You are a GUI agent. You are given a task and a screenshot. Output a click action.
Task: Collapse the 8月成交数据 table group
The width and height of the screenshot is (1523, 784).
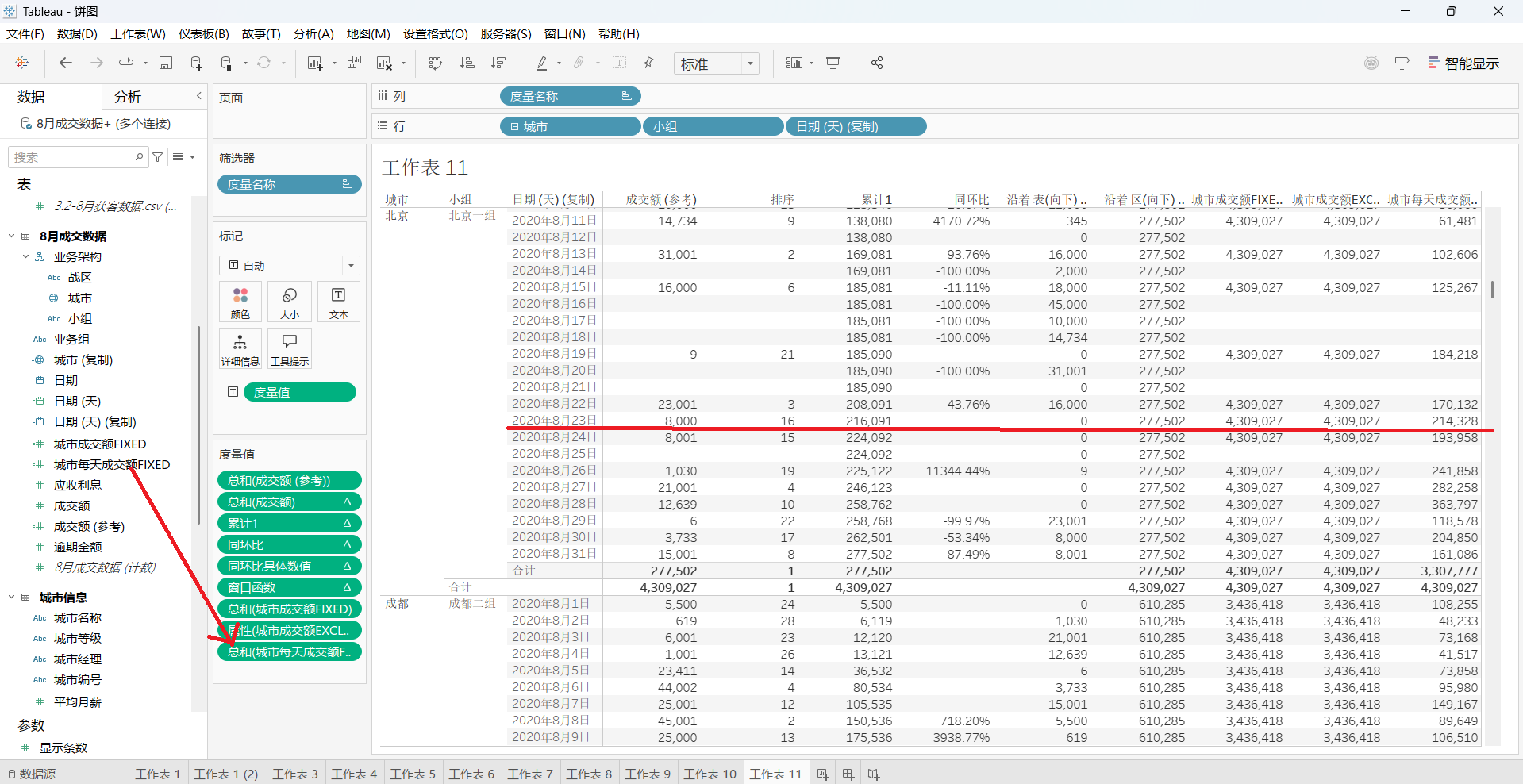12,236
